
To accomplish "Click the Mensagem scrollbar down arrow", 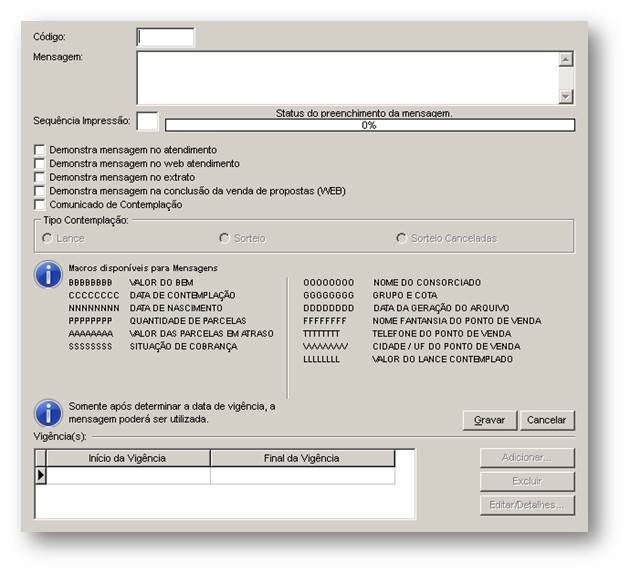I will [566, 96].
